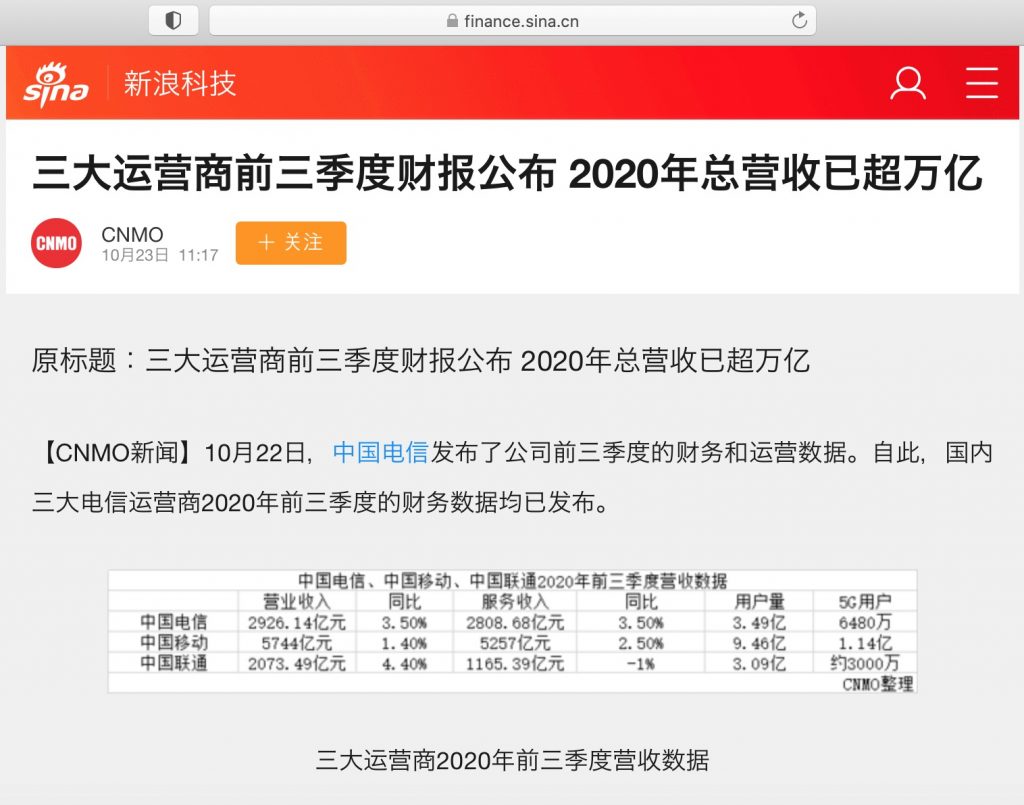The width and height of the screenshot is (1024, 805).
Task: Click the table row label 中国联通
Action: pos(173,663)
